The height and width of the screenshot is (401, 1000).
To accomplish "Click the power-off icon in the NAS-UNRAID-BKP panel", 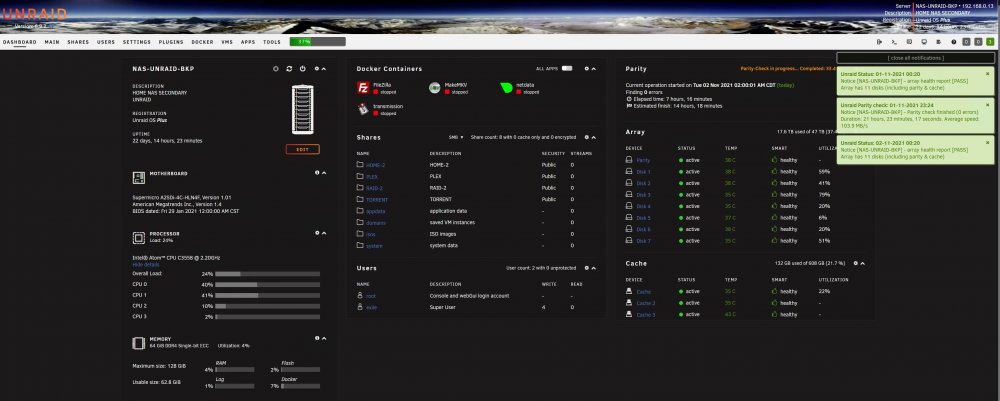I will pyautogui.click(x=302, y=69).
